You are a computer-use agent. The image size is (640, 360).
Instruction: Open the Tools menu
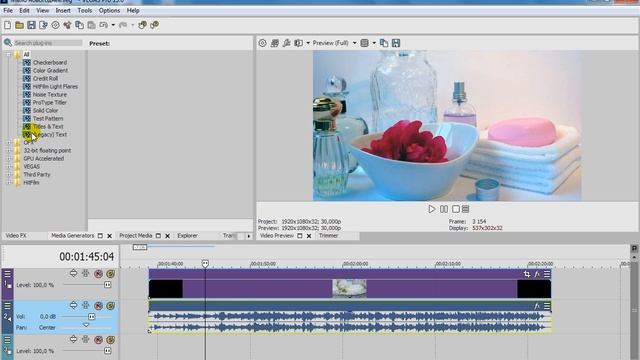(x=85, y=10)
